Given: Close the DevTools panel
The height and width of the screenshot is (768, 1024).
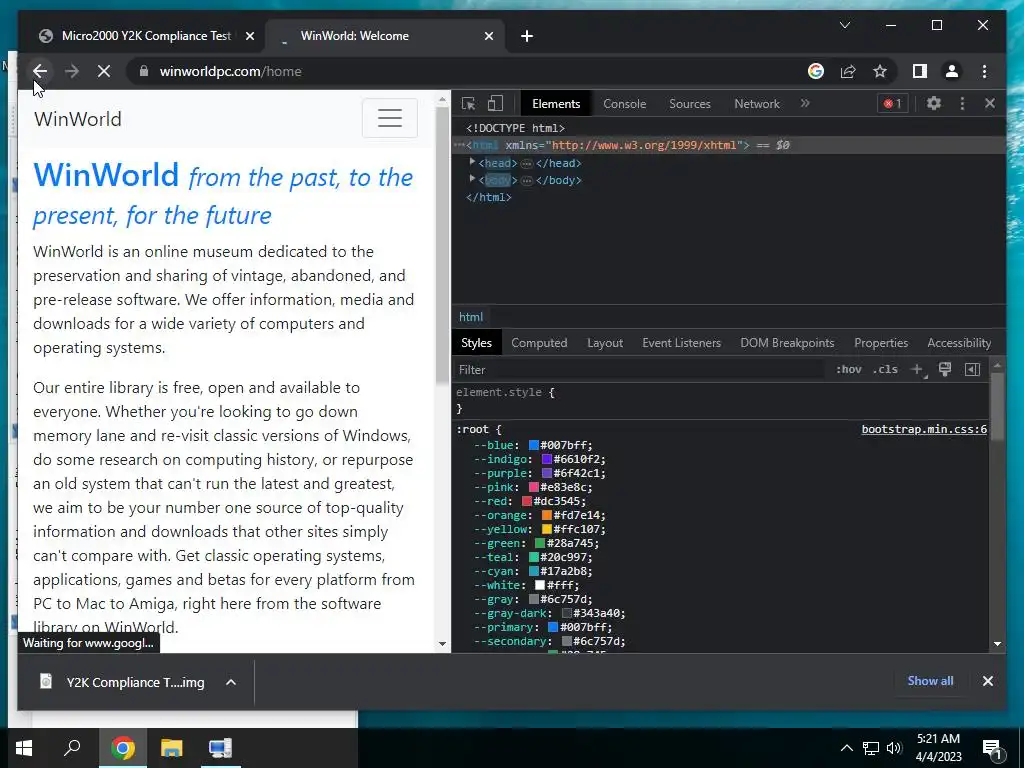Looking at the screenshot, I should point(990,103).
